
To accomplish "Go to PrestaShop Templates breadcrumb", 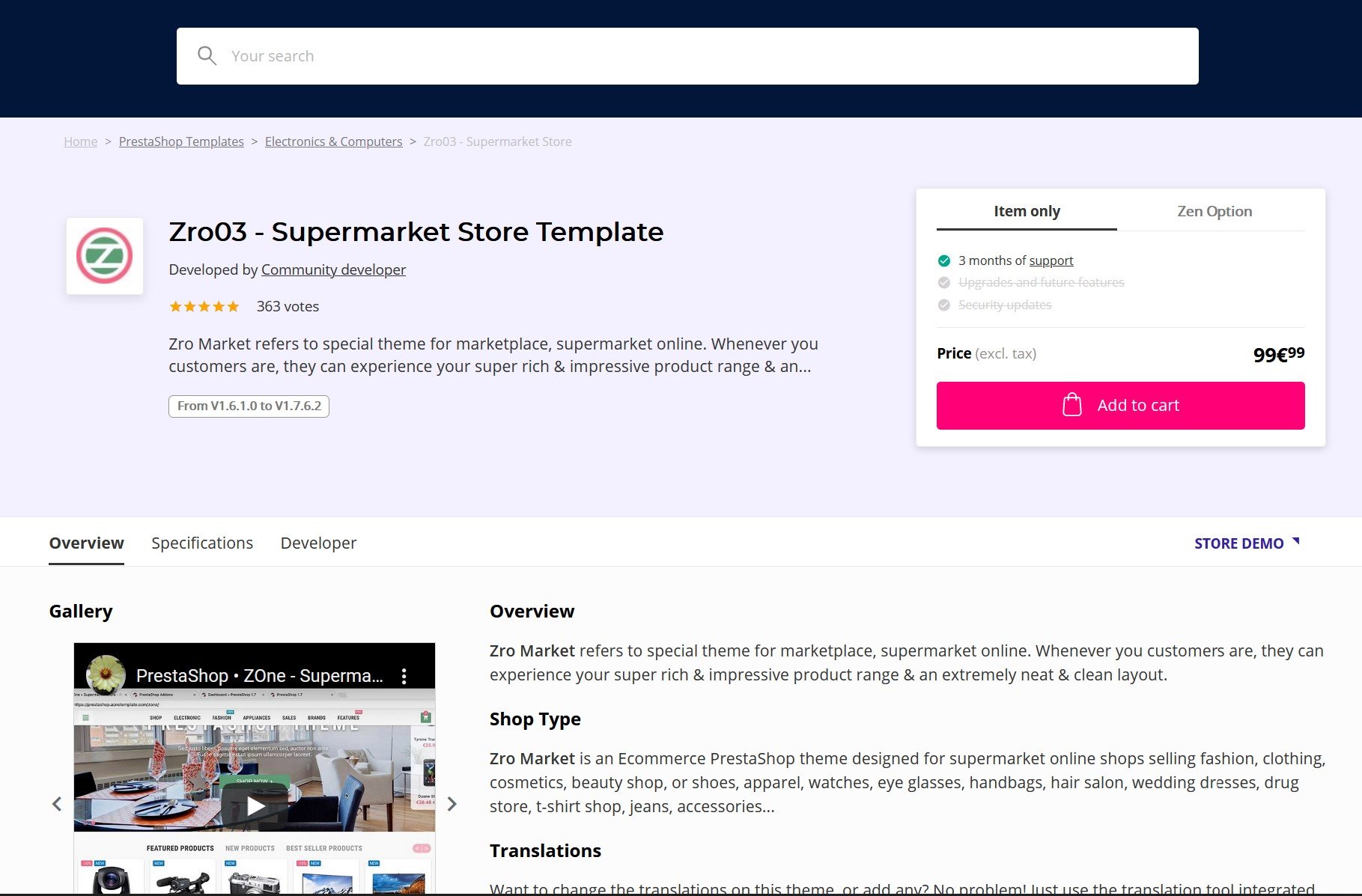I will pos(181,141).
